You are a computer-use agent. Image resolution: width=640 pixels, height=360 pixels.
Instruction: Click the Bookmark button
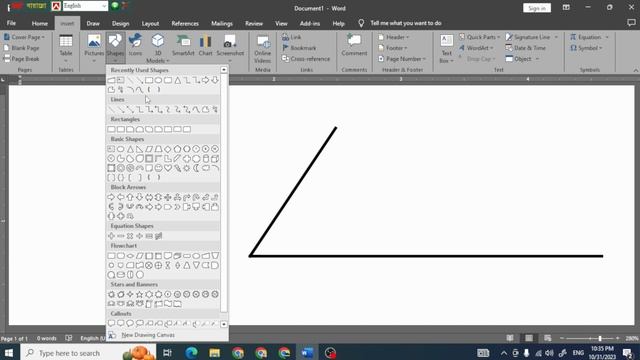tap(299, 48)
